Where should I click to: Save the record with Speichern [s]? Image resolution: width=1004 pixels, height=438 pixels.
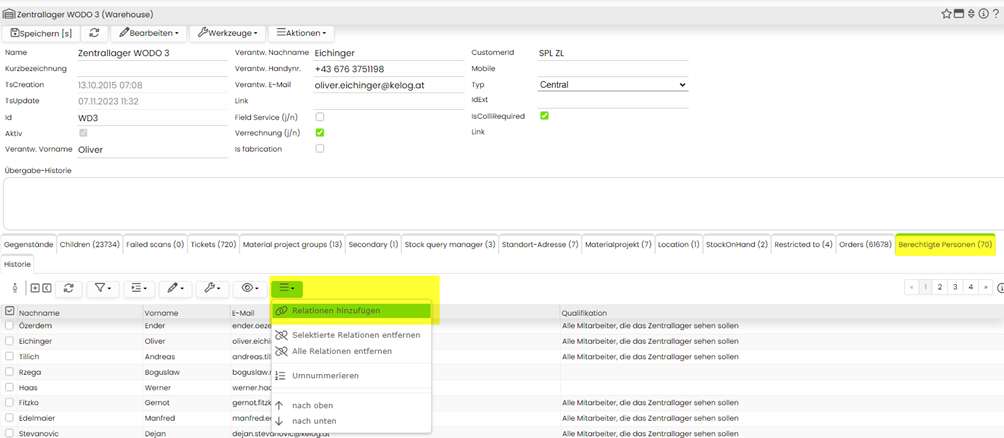point(41,33)
